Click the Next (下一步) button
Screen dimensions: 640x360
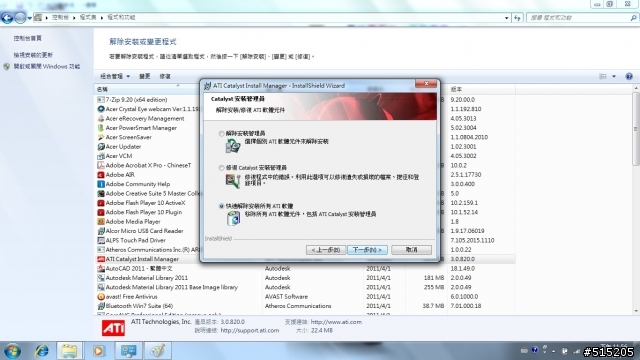[367, 250]
